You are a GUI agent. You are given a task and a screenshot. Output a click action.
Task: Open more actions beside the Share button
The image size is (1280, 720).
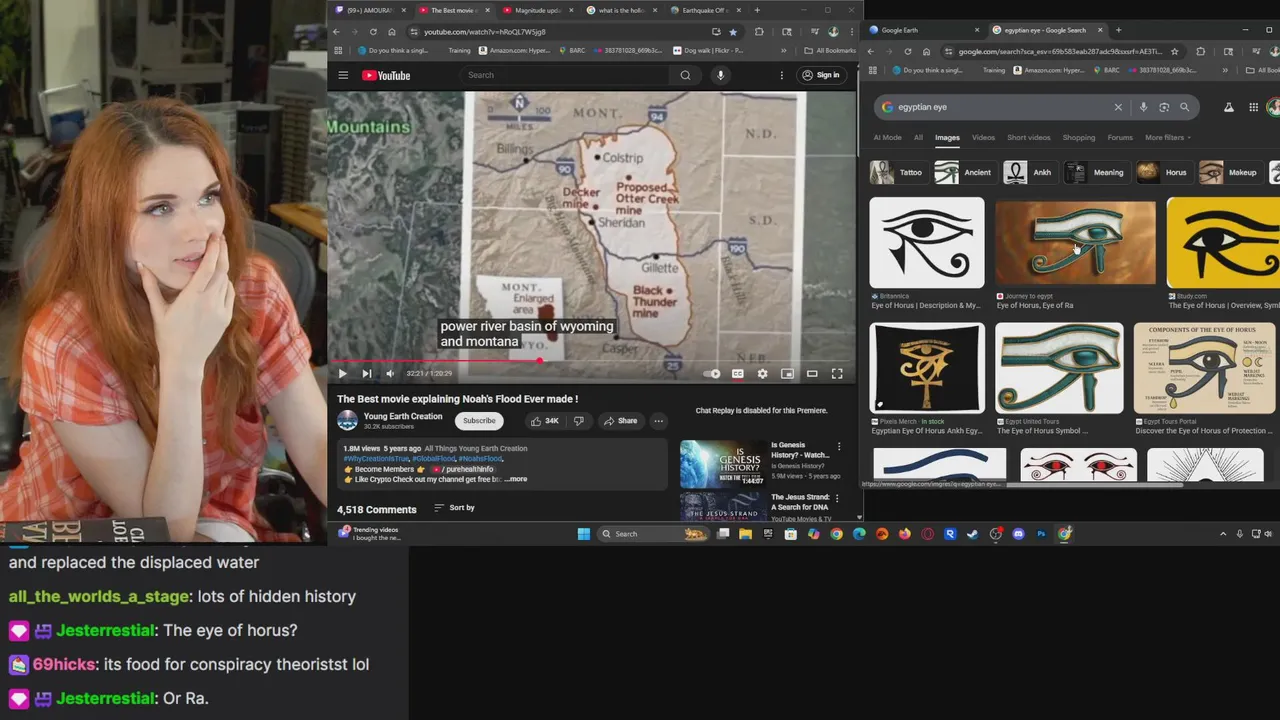658,421
